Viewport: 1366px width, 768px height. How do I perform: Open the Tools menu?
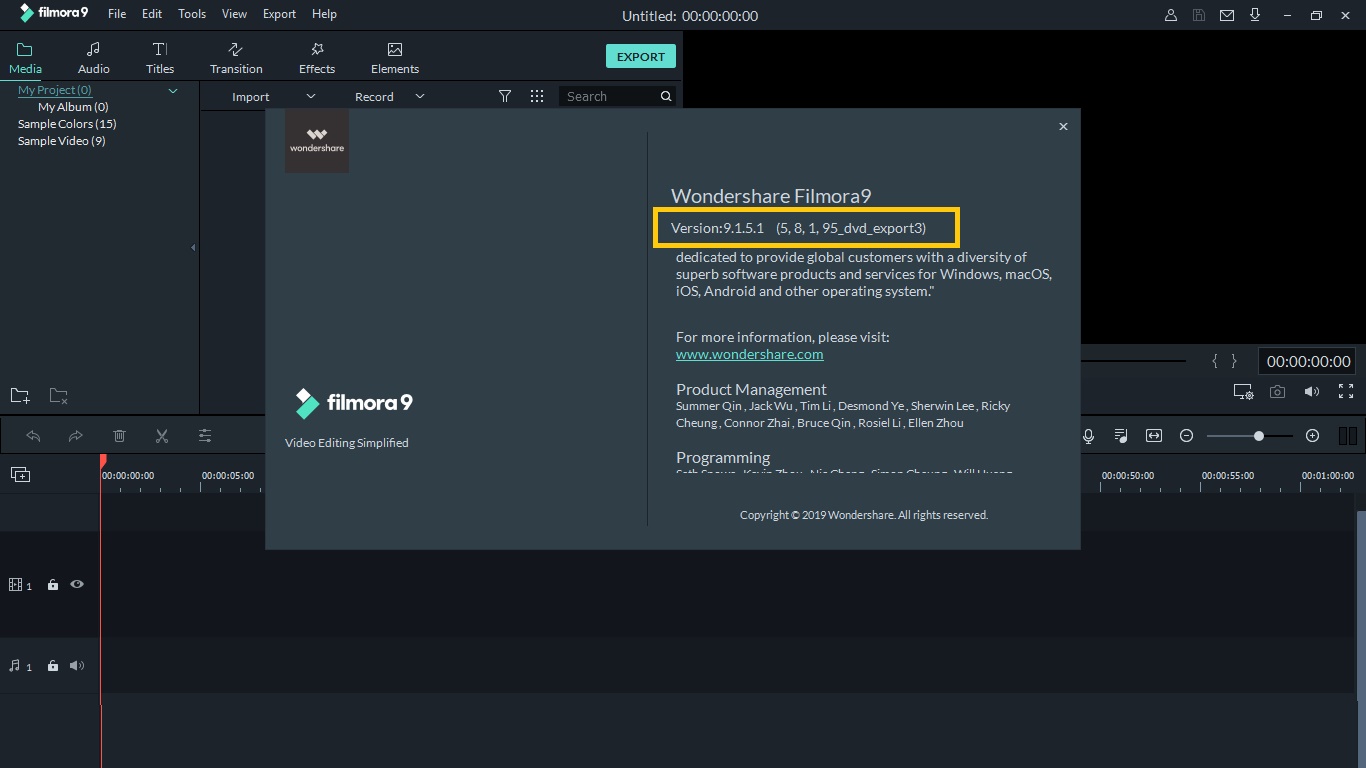[x=192, y=14]
